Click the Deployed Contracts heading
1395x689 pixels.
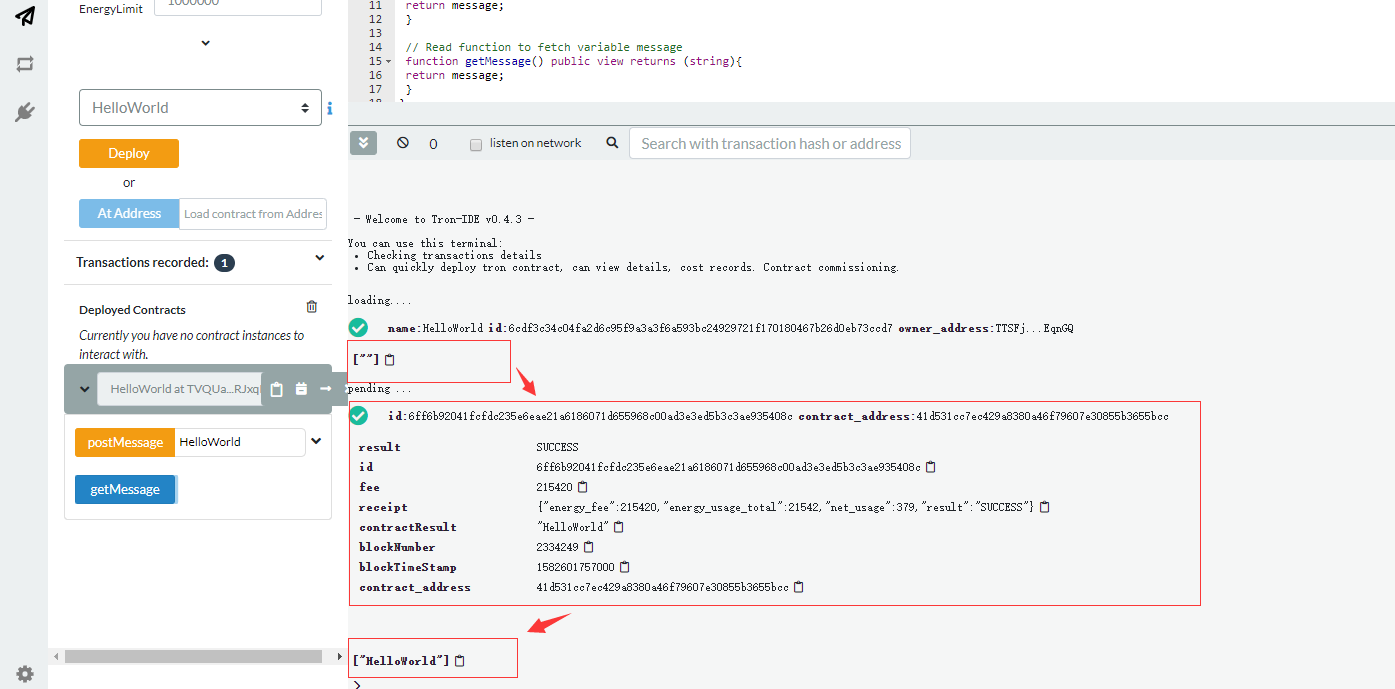(132, 310)
